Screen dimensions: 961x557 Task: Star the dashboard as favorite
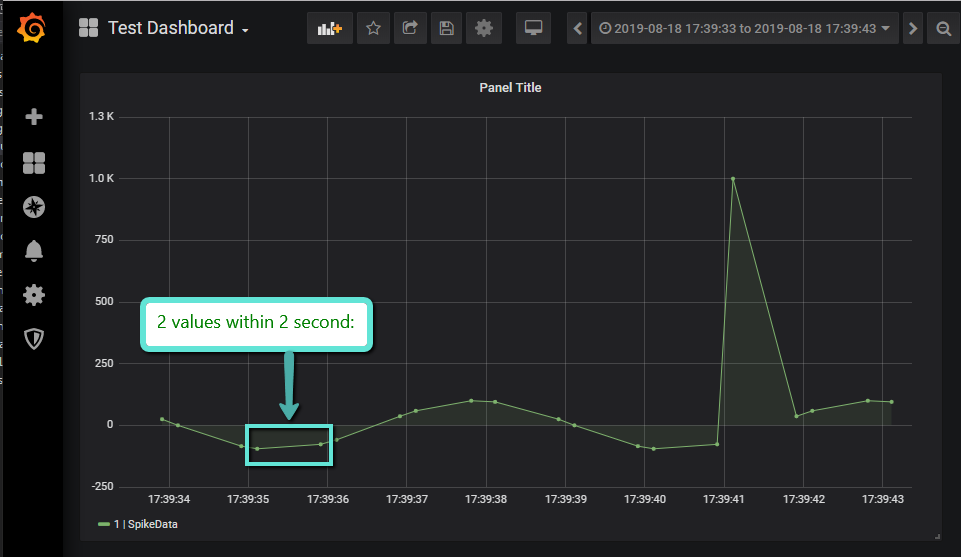pyautogui.click(x=373, y=29)
